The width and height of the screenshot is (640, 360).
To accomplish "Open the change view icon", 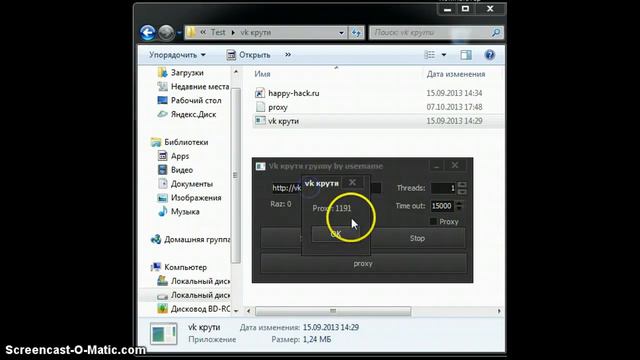I will click(x=429, y=55).
